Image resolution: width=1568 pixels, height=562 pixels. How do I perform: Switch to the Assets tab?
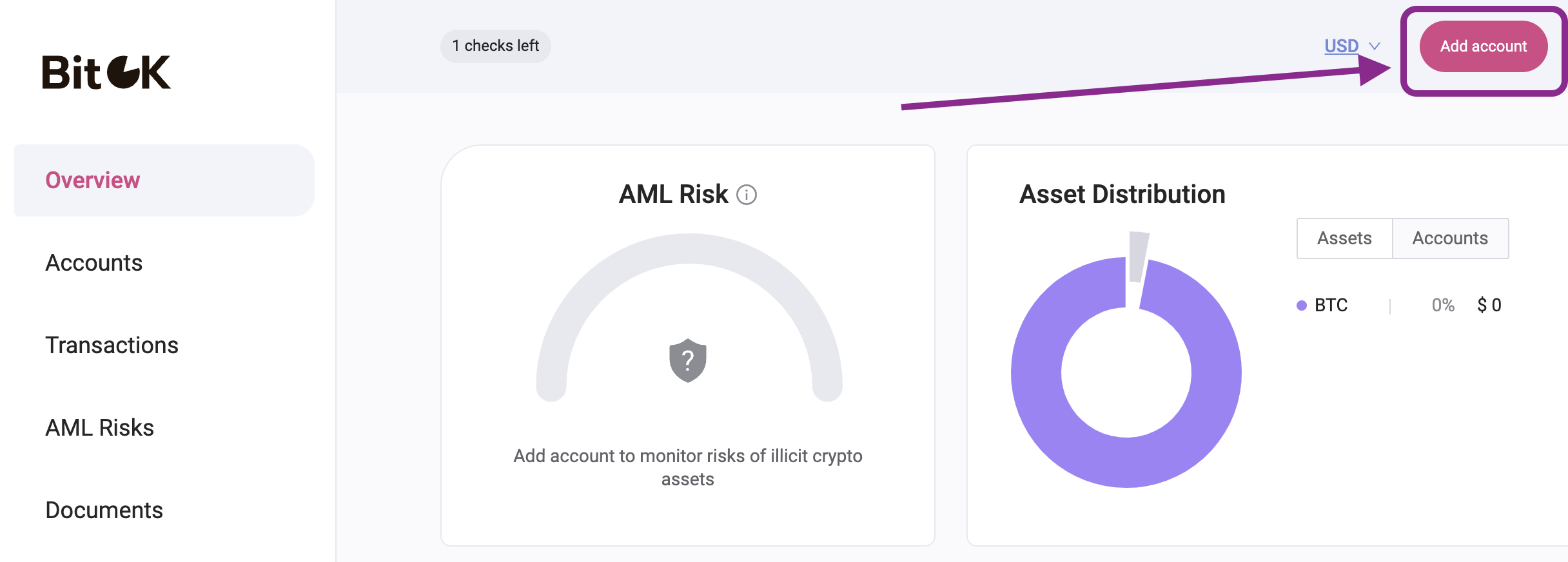[x=1344, y=238]
